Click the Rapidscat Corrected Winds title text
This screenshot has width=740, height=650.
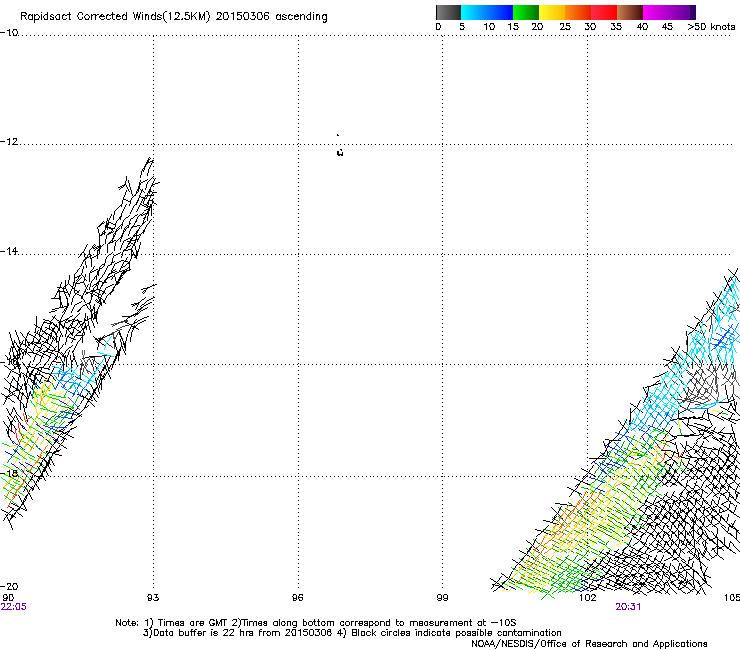(x=174, y=17)
